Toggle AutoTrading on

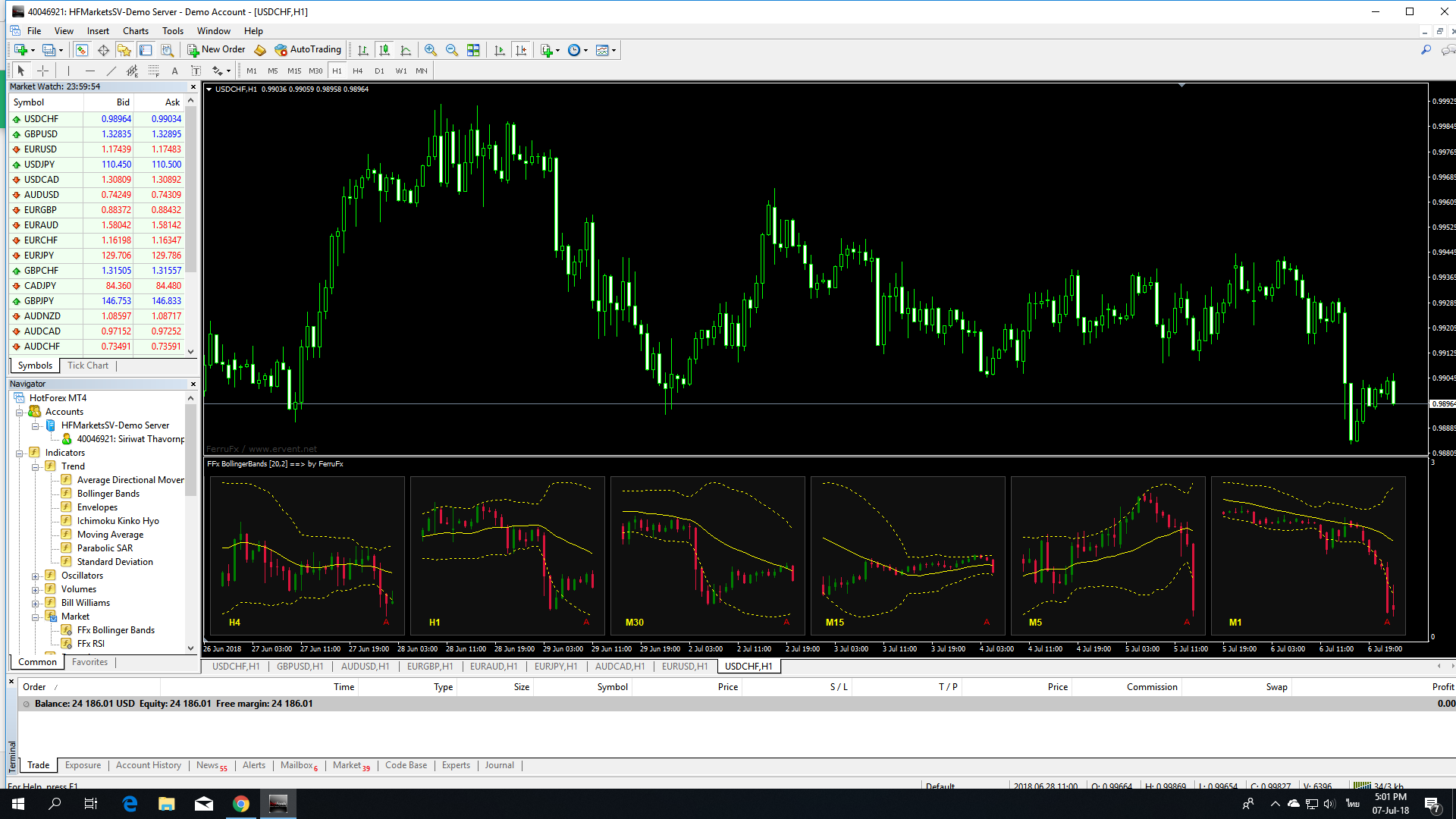308,50
